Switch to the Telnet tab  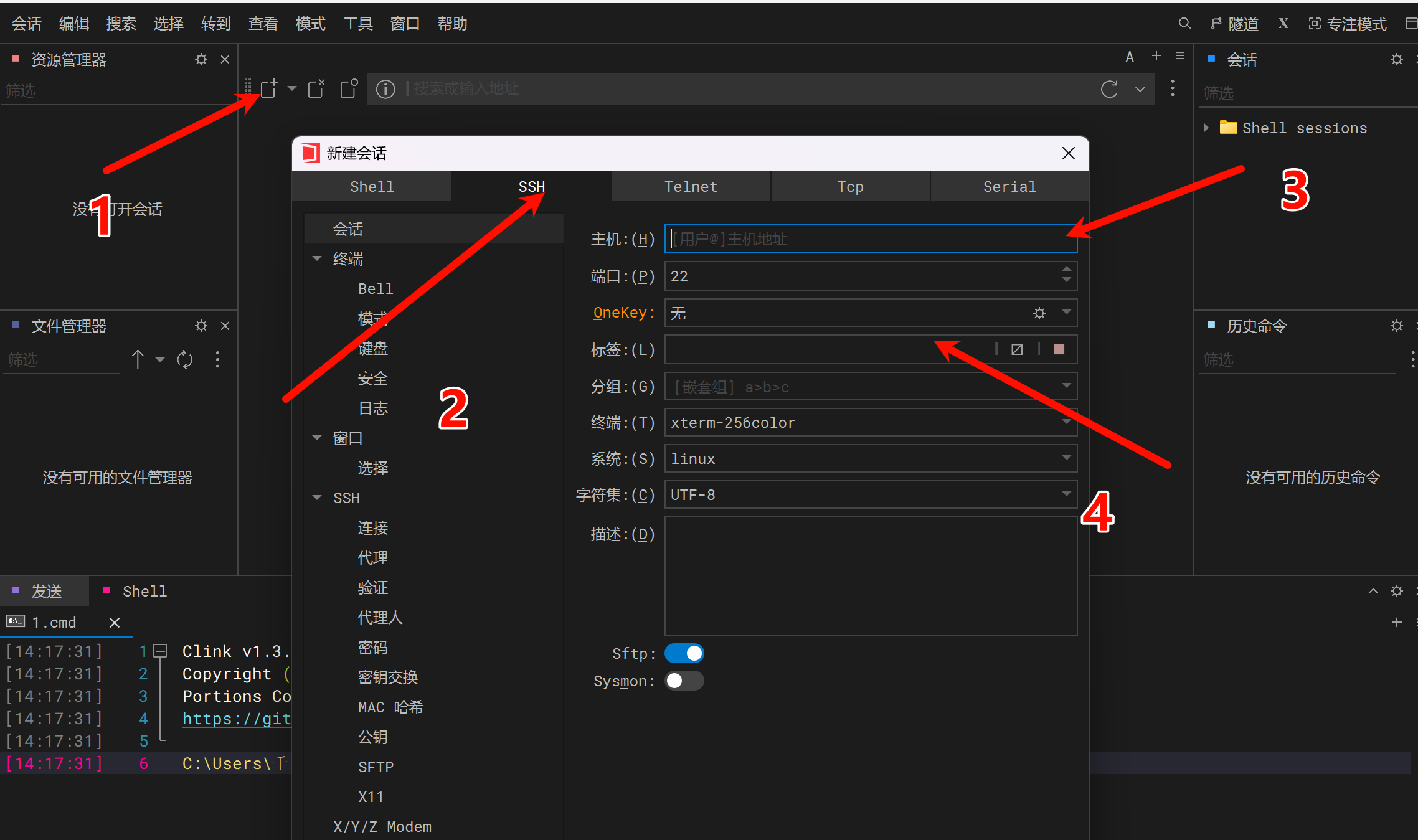pos(691,187)
